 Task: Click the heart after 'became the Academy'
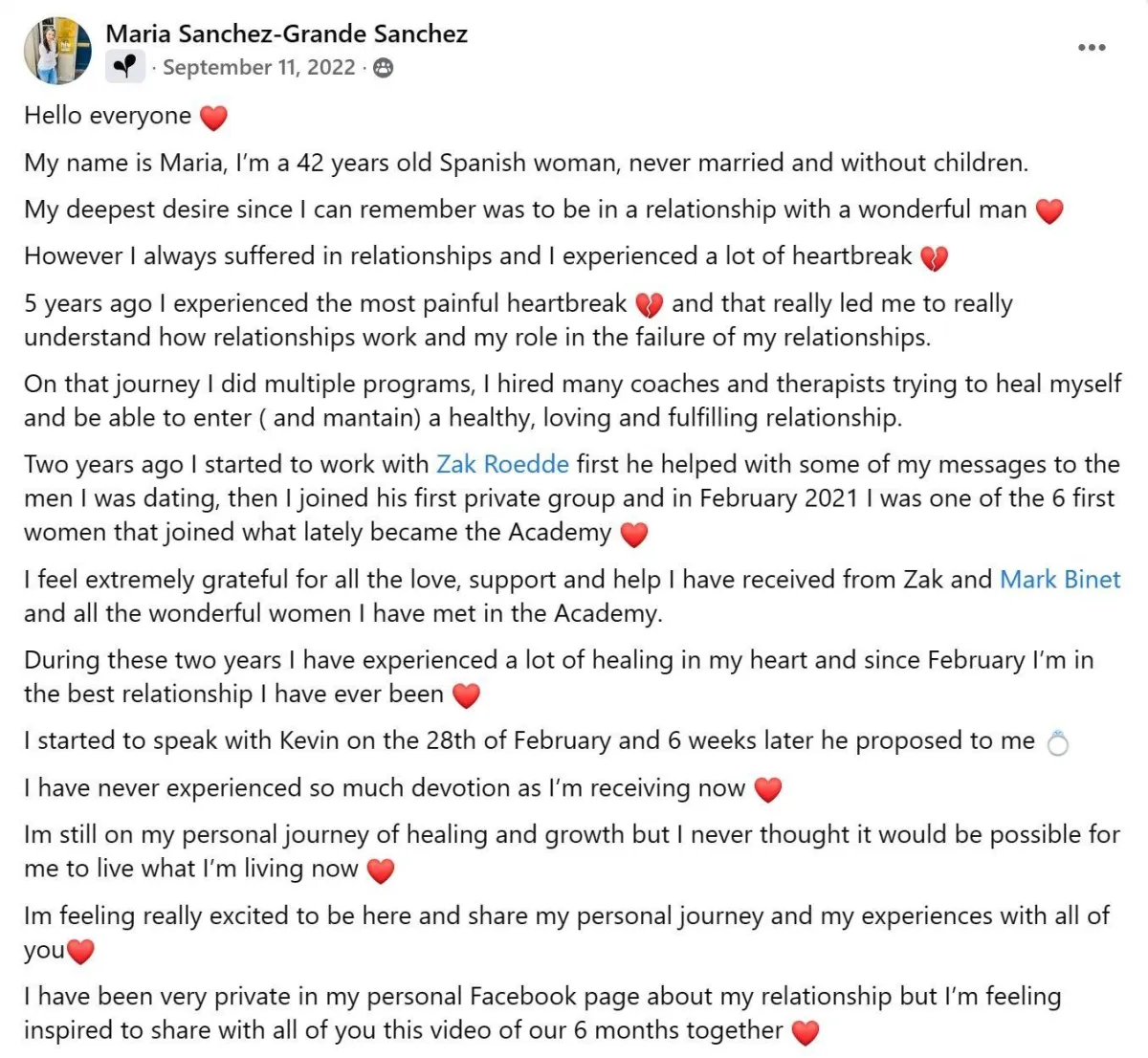(634, 534)
